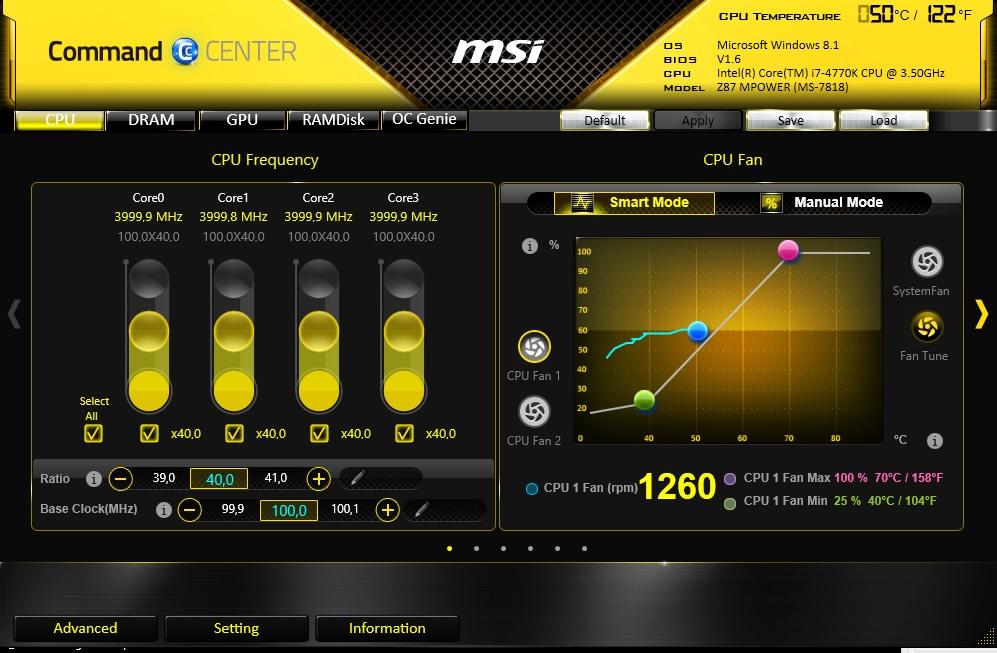Screen dimensions: 997x653
Task: Click the Ratio info icon
Action: (93, 479)
